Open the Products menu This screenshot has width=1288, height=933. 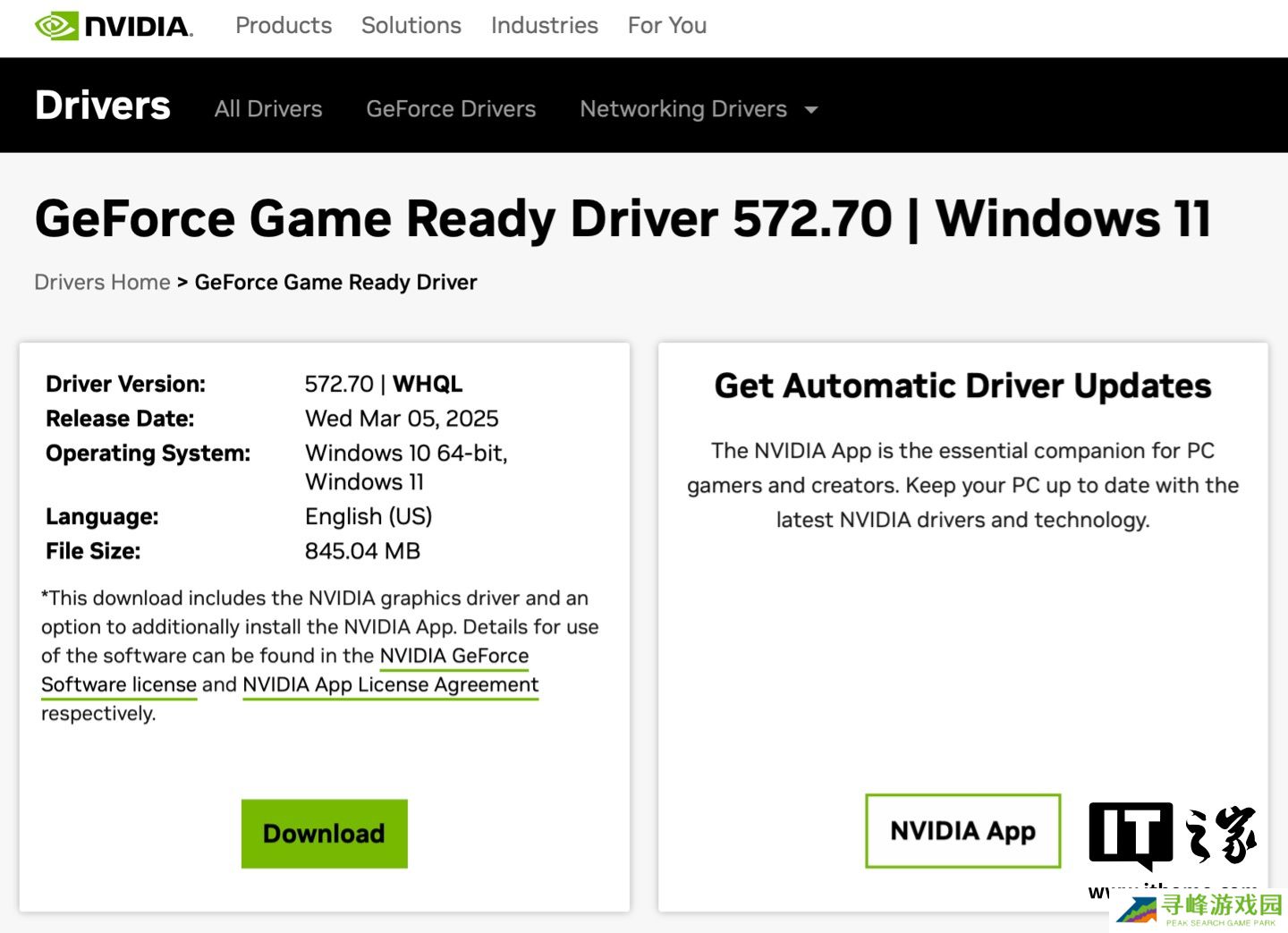click(x=284, y=26)
